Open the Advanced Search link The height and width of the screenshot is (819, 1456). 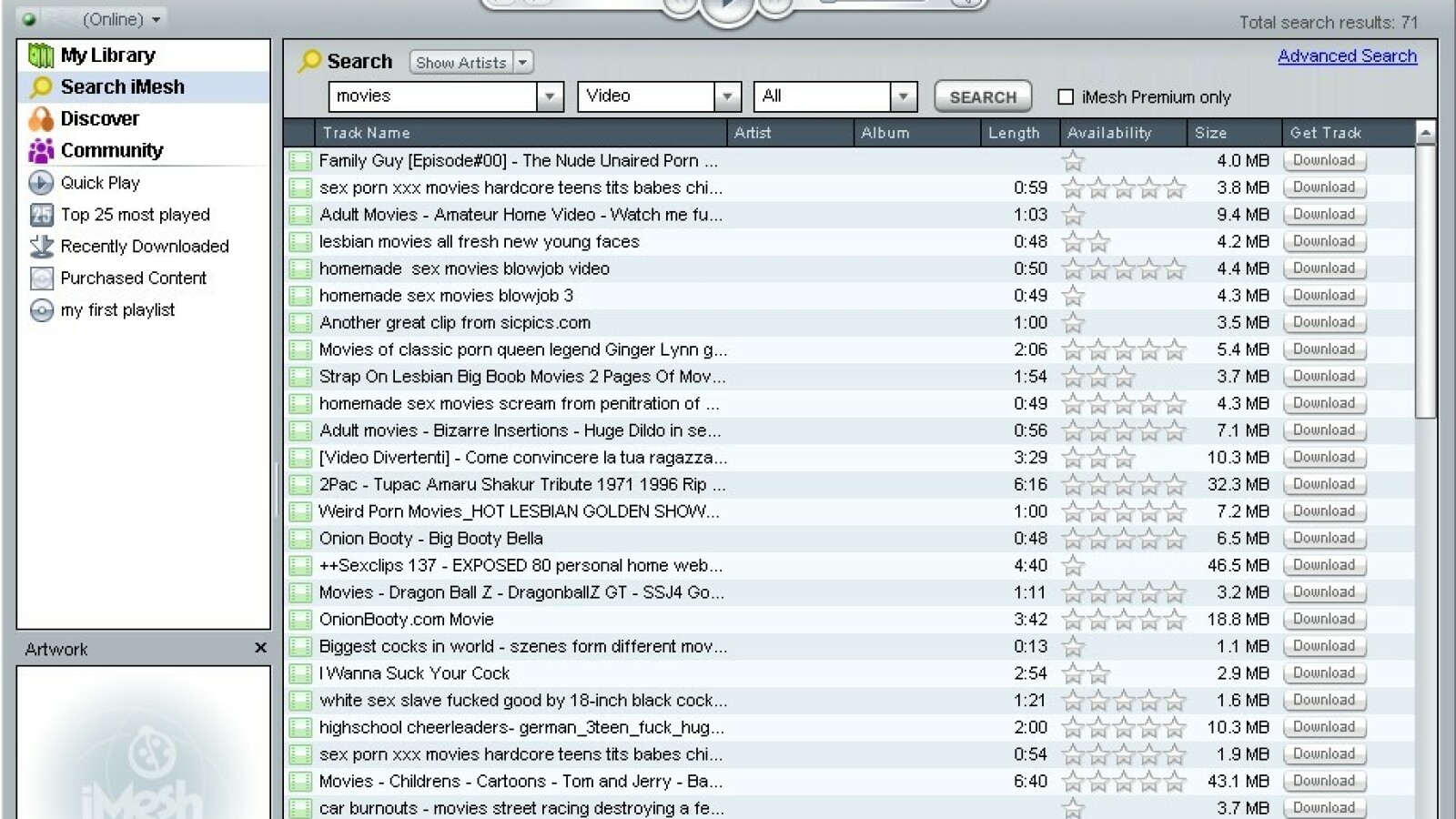[x=1347, y=56]
